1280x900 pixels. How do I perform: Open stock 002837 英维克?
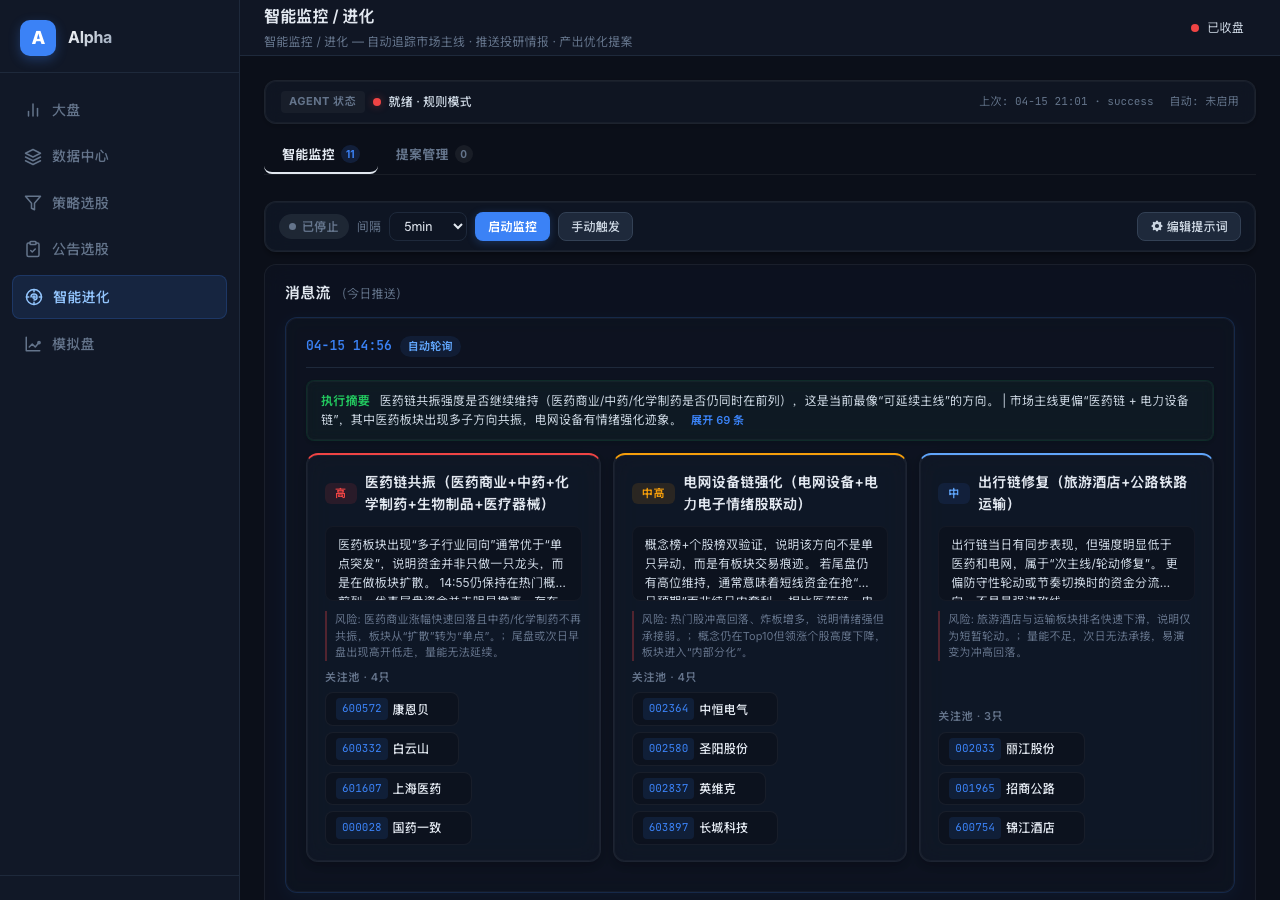tap(699, 788)
